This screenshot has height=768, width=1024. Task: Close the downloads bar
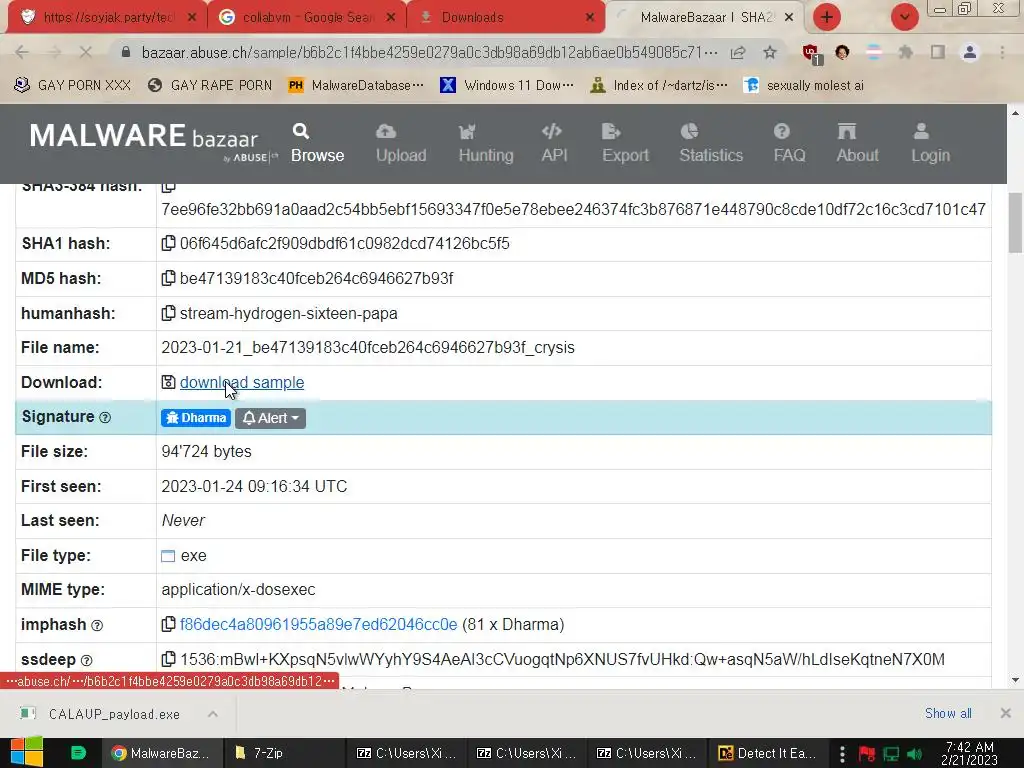click(1006, 713)
